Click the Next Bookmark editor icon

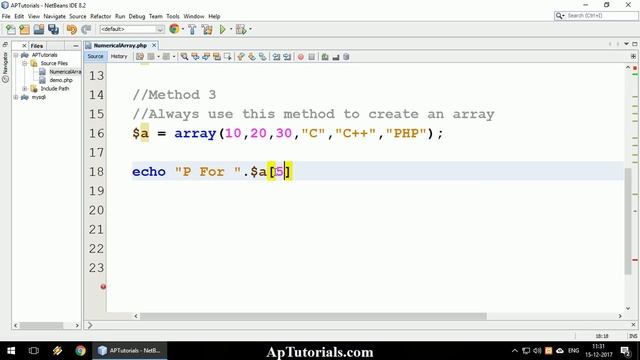tap(252, 57)
